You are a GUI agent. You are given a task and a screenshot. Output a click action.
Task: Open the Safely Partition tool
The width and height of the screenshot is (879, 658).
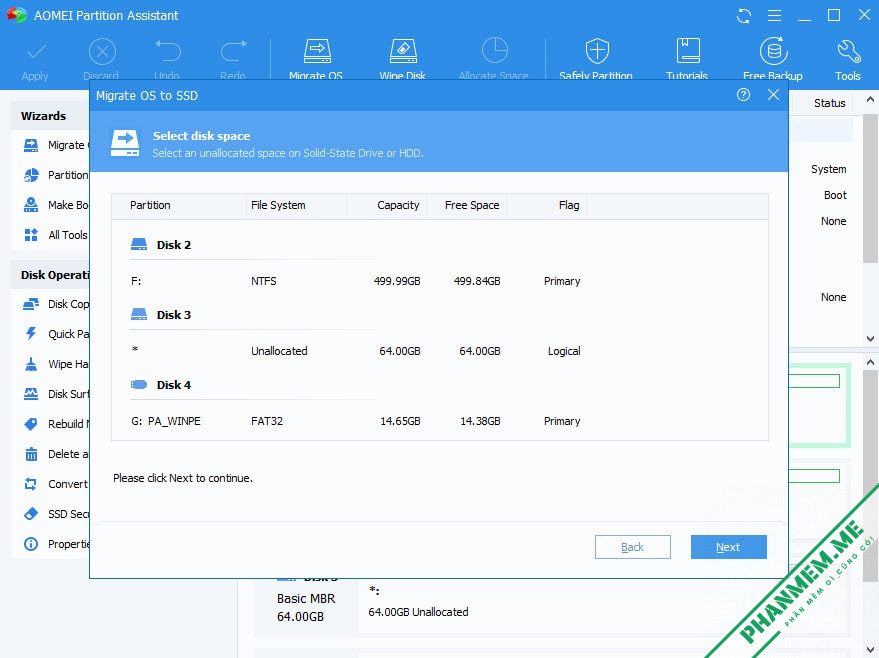click(x=596, y=51)
